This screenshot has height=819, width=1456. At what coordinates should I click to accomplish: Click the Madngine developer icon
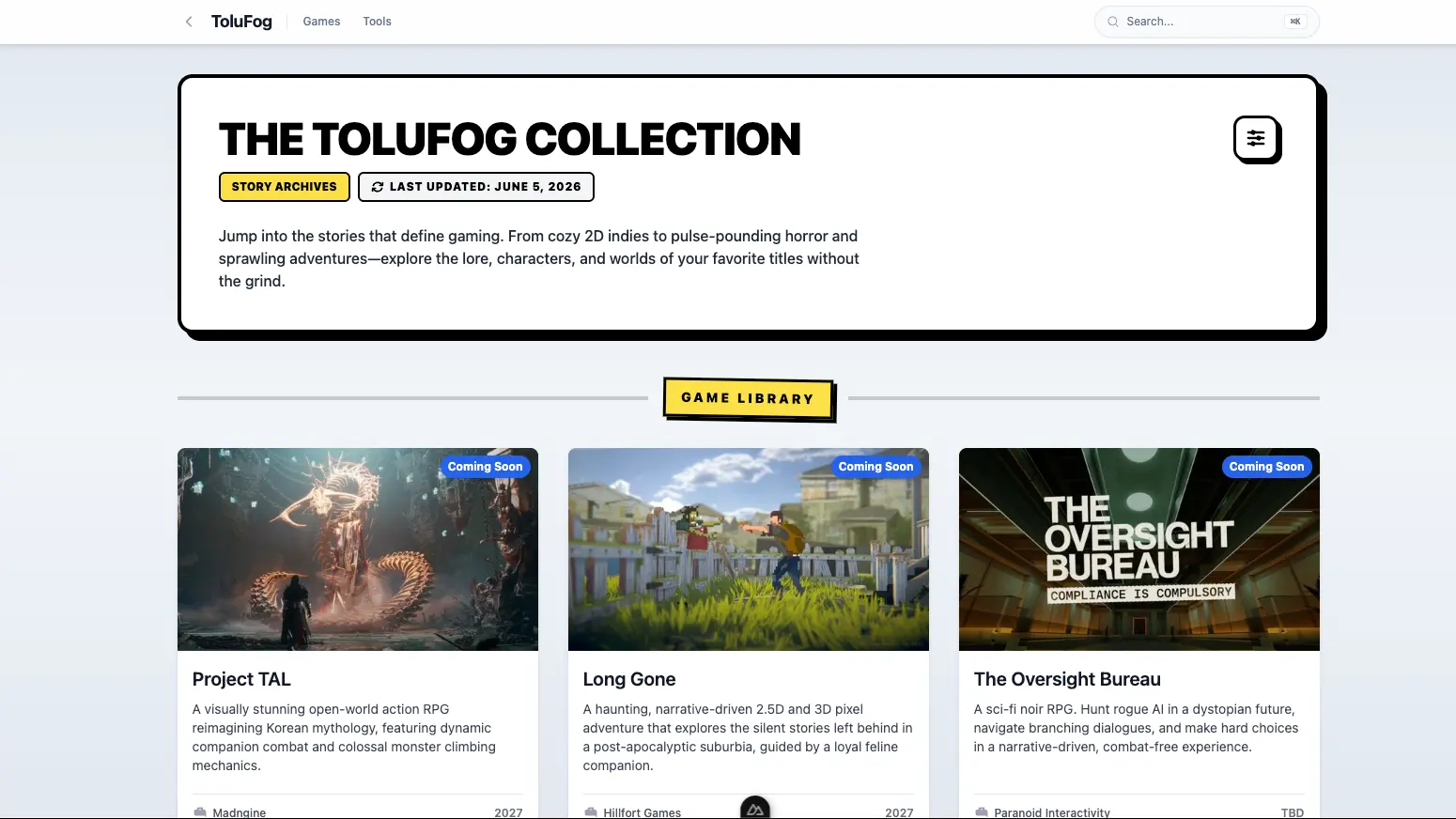(200, 812)
